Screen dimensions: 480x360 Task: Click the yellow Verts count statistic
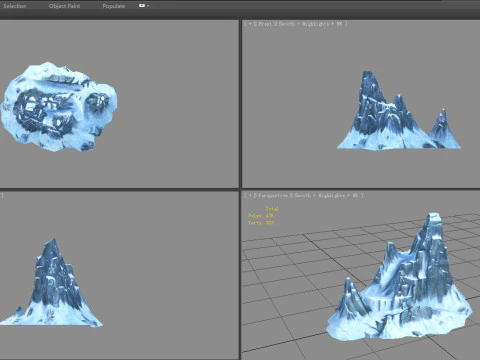click(x=261, y=223)
